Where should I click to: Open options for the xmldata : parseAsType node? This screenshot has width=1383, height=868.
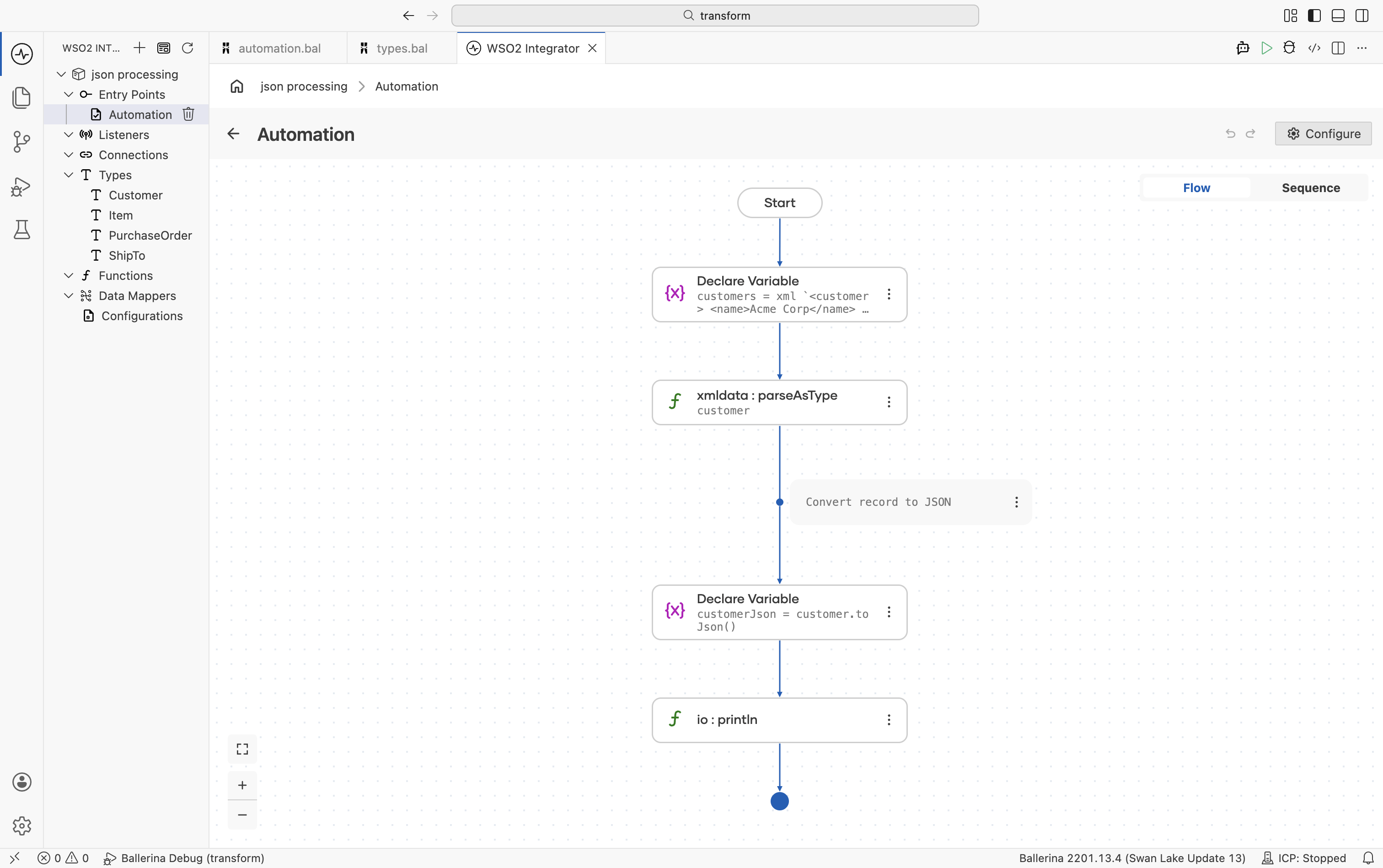click(x=889, y=402)
